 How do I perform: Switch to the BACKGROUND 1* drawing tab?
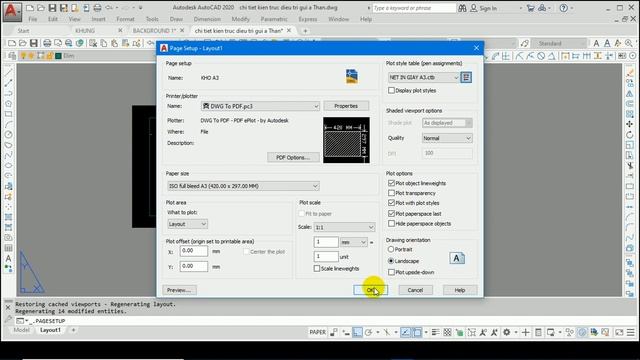tap(154, 31)
